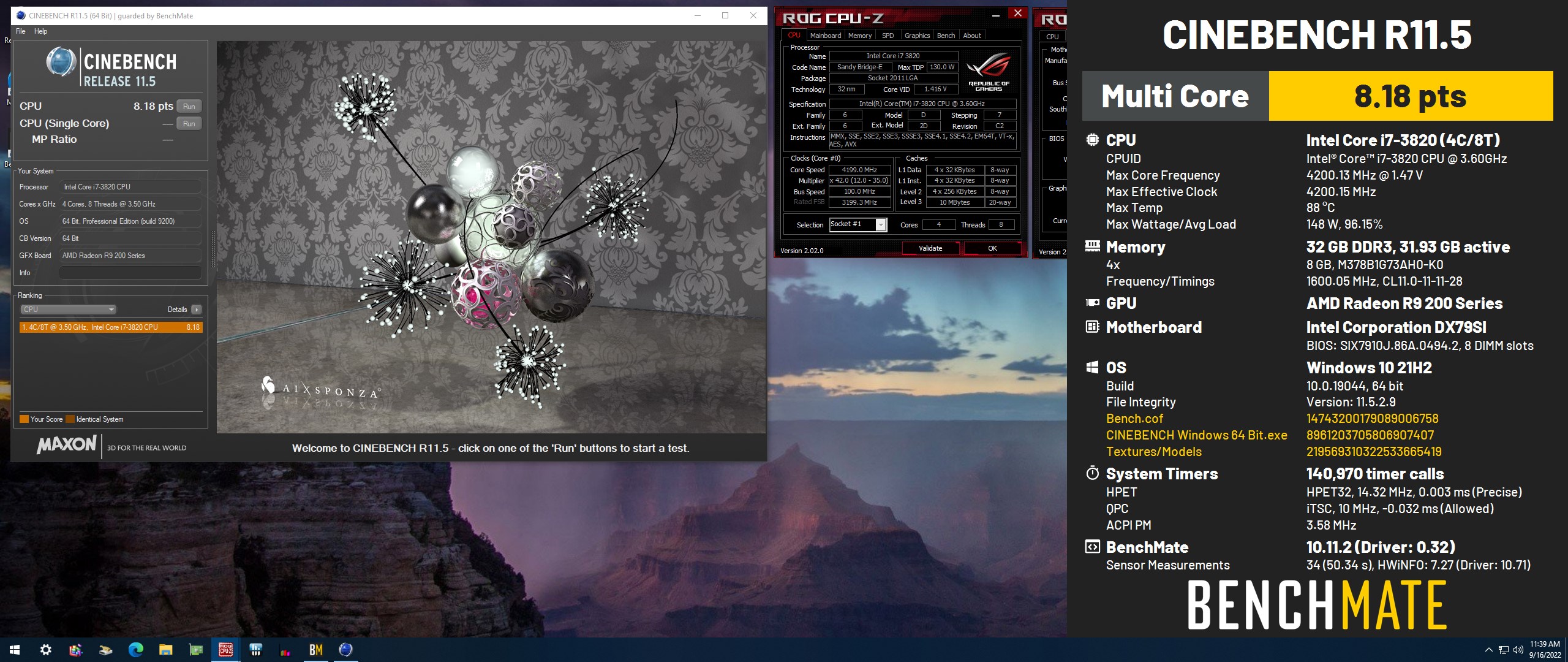Click the OK button in CPU-Z
This screenshot has height=662, width=1568.
pyautogui.click(x=992, y=248)
